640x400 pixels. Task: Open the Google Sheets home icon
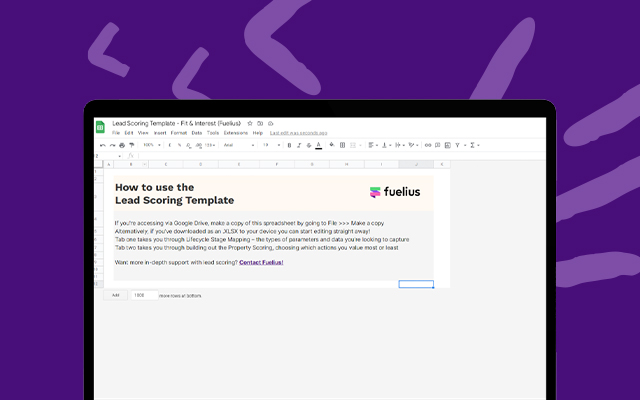pos(101,126)
